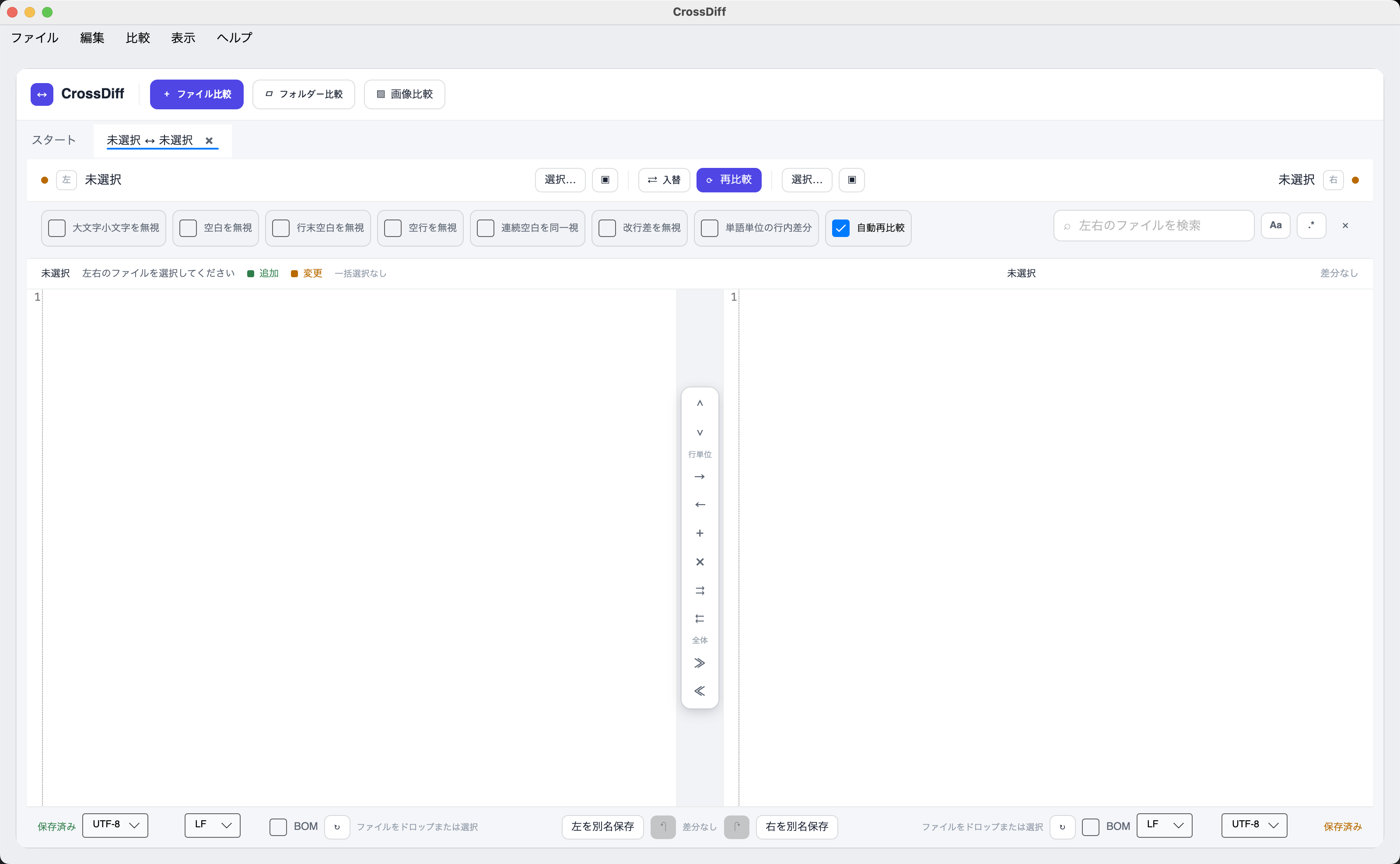
Task: Click the 左 side badge
Action: [x=66, y=180]
